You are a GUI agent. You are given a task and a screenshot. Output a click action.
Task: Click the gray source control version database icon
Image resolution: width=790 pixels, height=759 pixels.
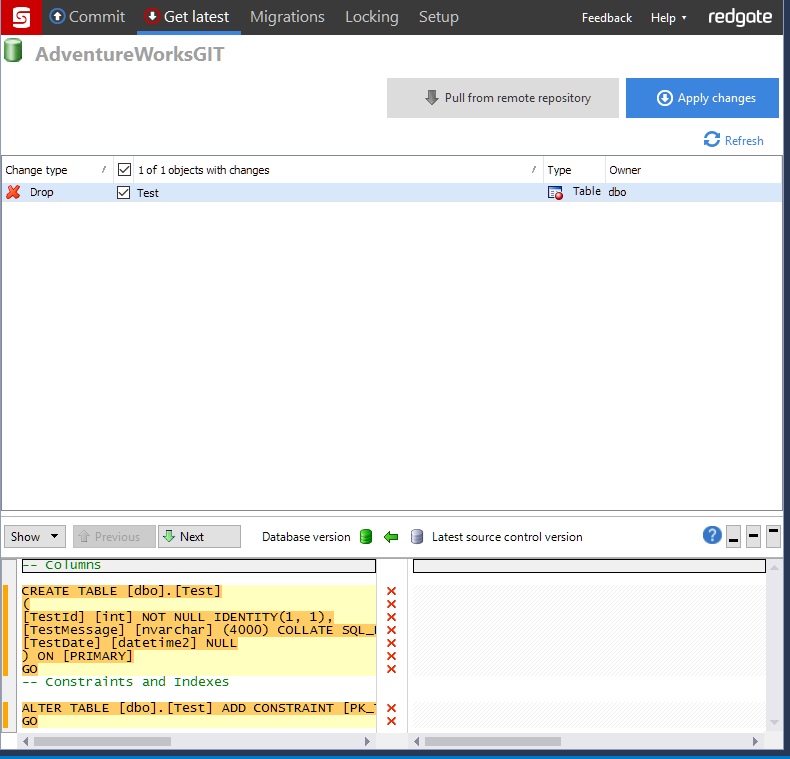[417, 537]
